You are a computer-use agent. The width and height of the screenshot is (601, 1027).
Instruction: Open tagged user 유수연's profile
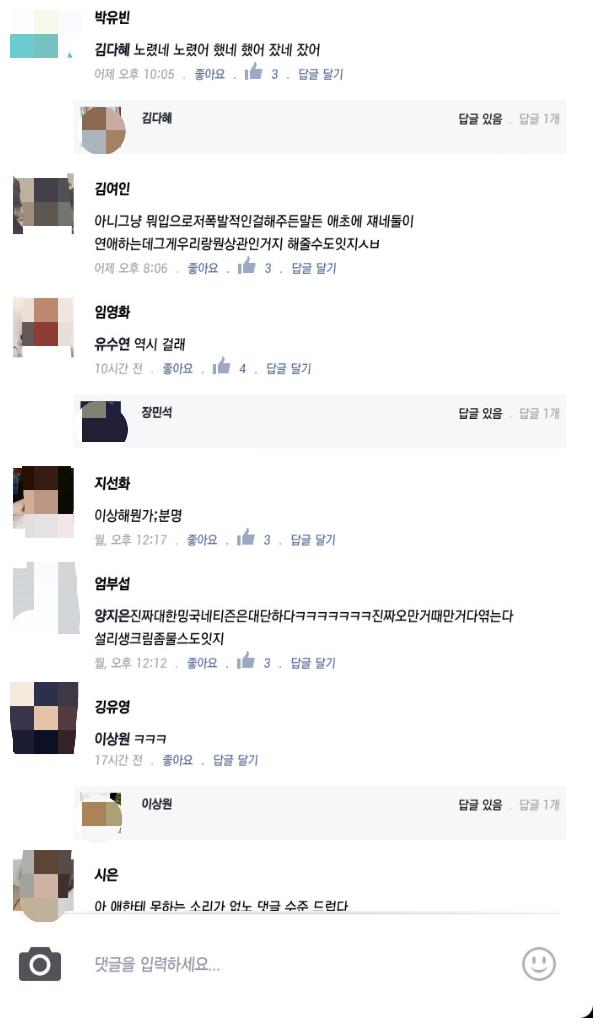112,345
